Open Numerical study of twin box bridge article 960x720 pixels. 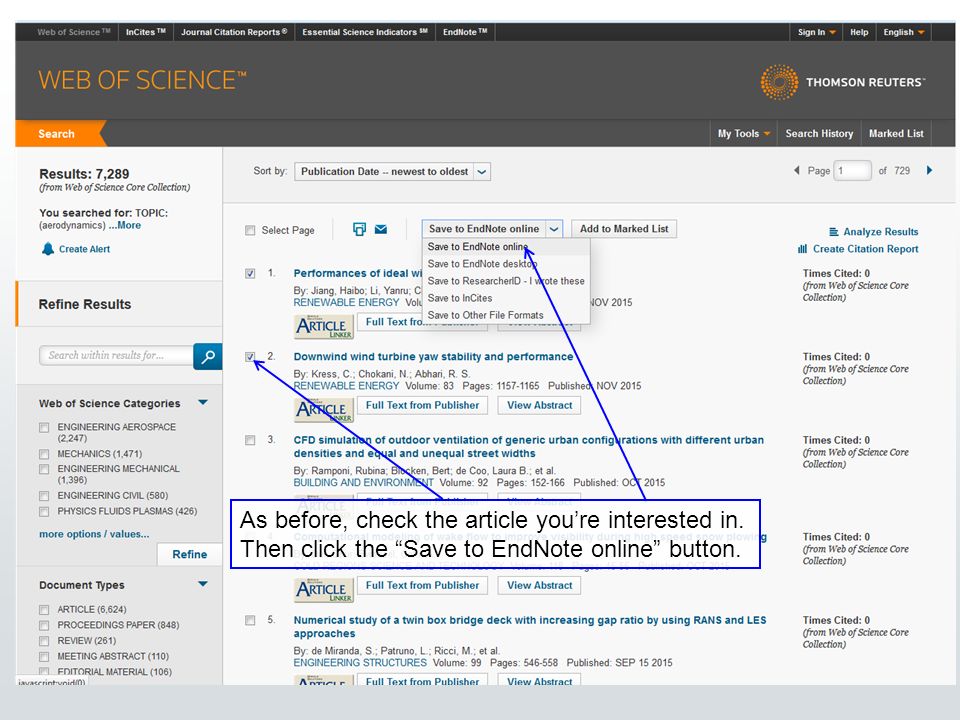tap(530, 626)
